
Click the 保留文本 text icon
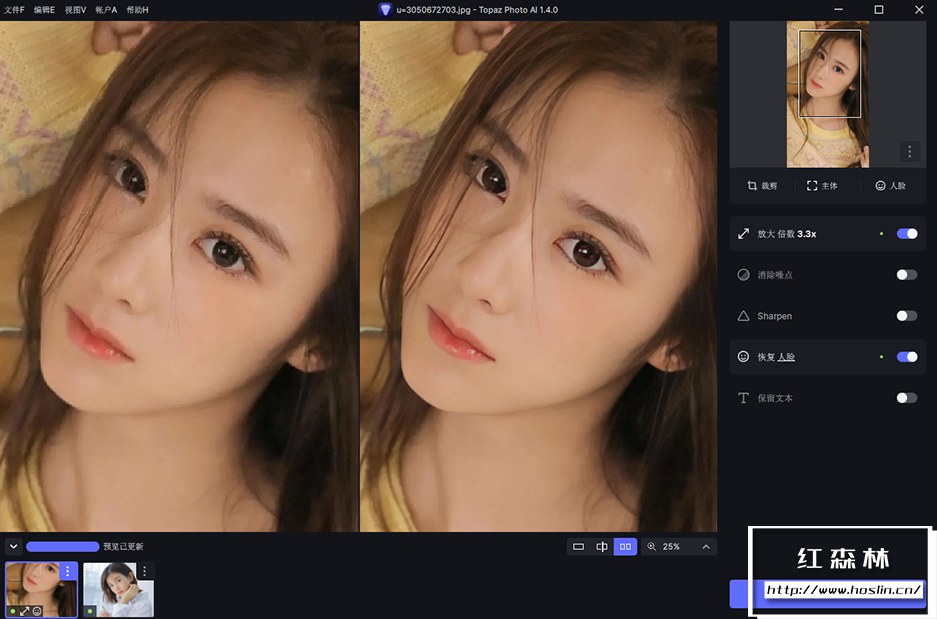(743, 398)
